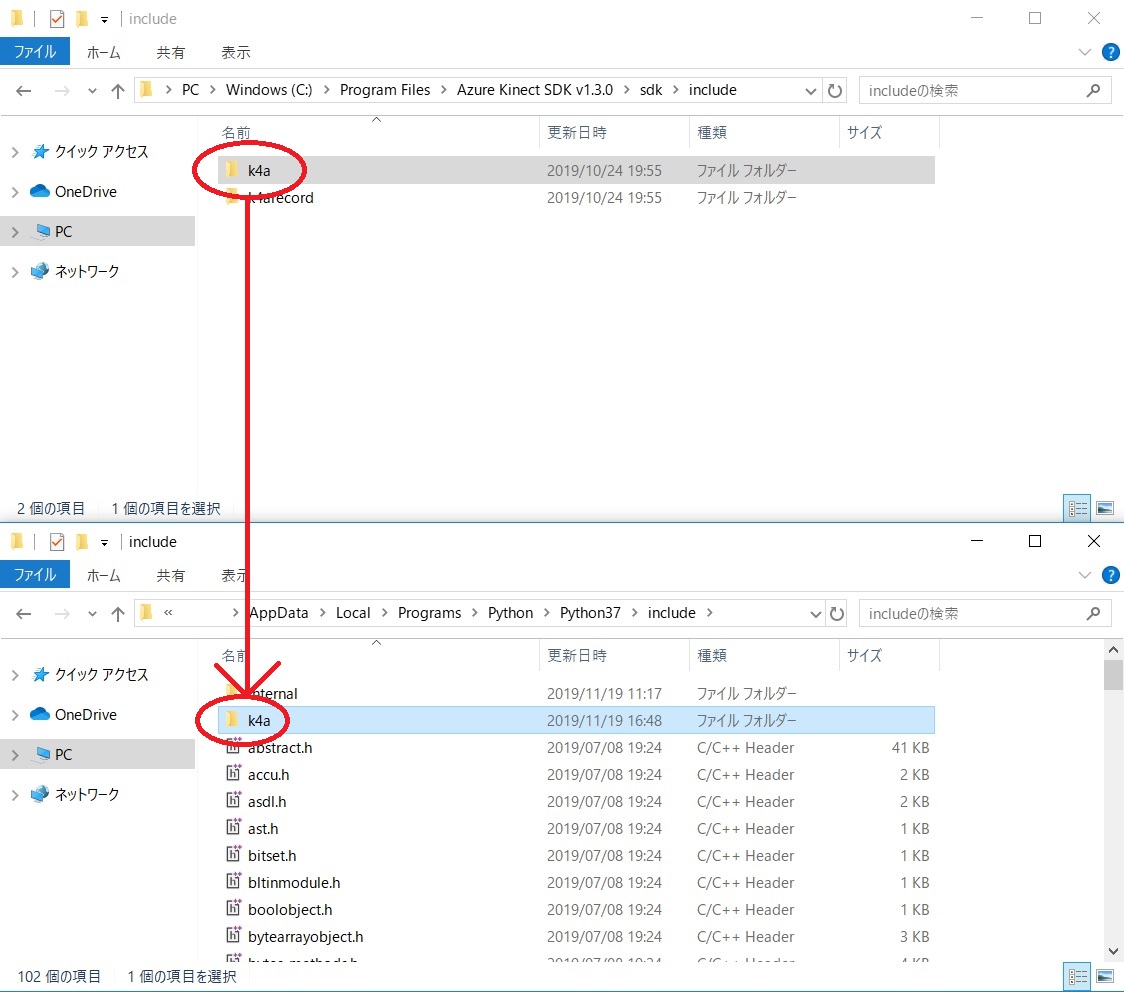Open ファイル tab in lower window

click(x=34, y=574)
